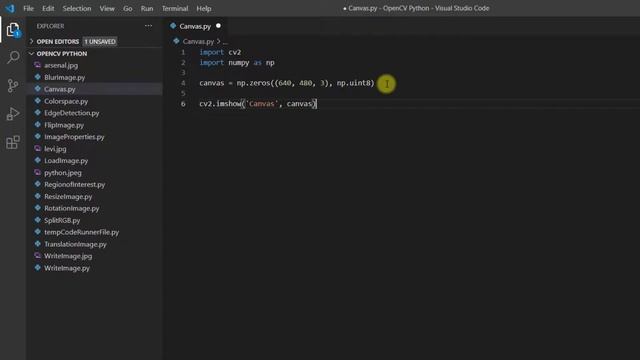Expand the Open Editors section

pyautogui.click(x=58, y=42)
